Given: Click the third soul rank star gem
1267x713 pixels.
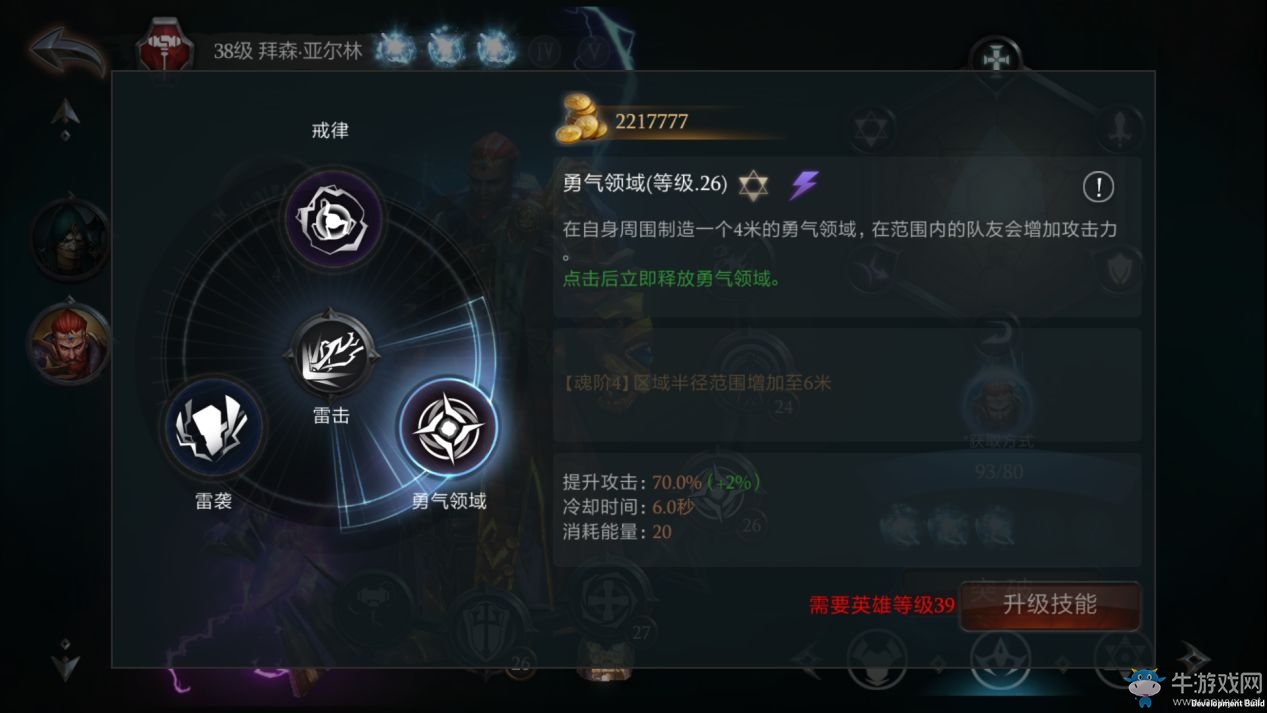Looking at the screenshot, I should pos(496,49).
